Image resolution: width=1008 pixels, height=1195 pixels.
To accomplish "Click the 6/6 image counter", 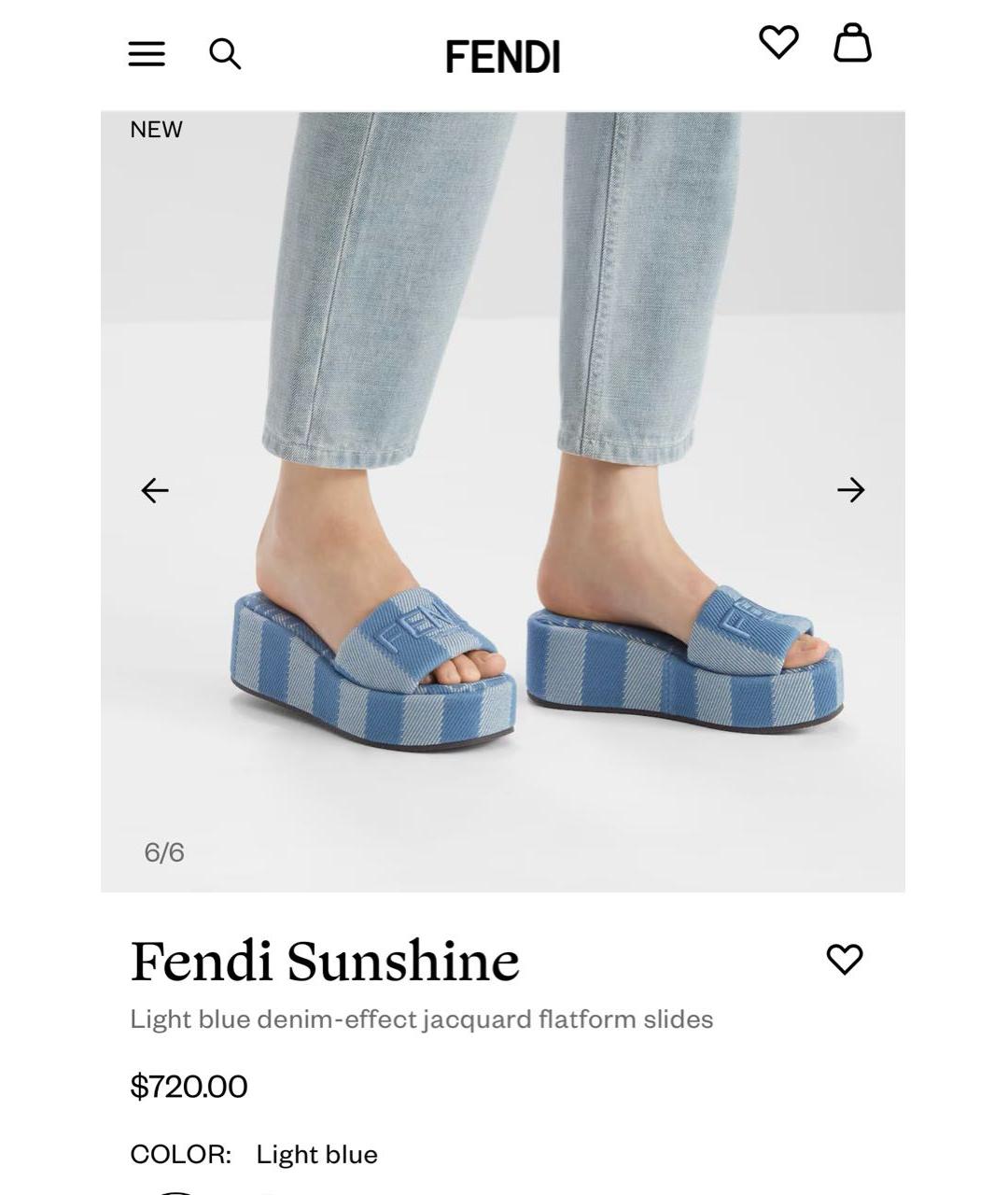I will 164,852.
